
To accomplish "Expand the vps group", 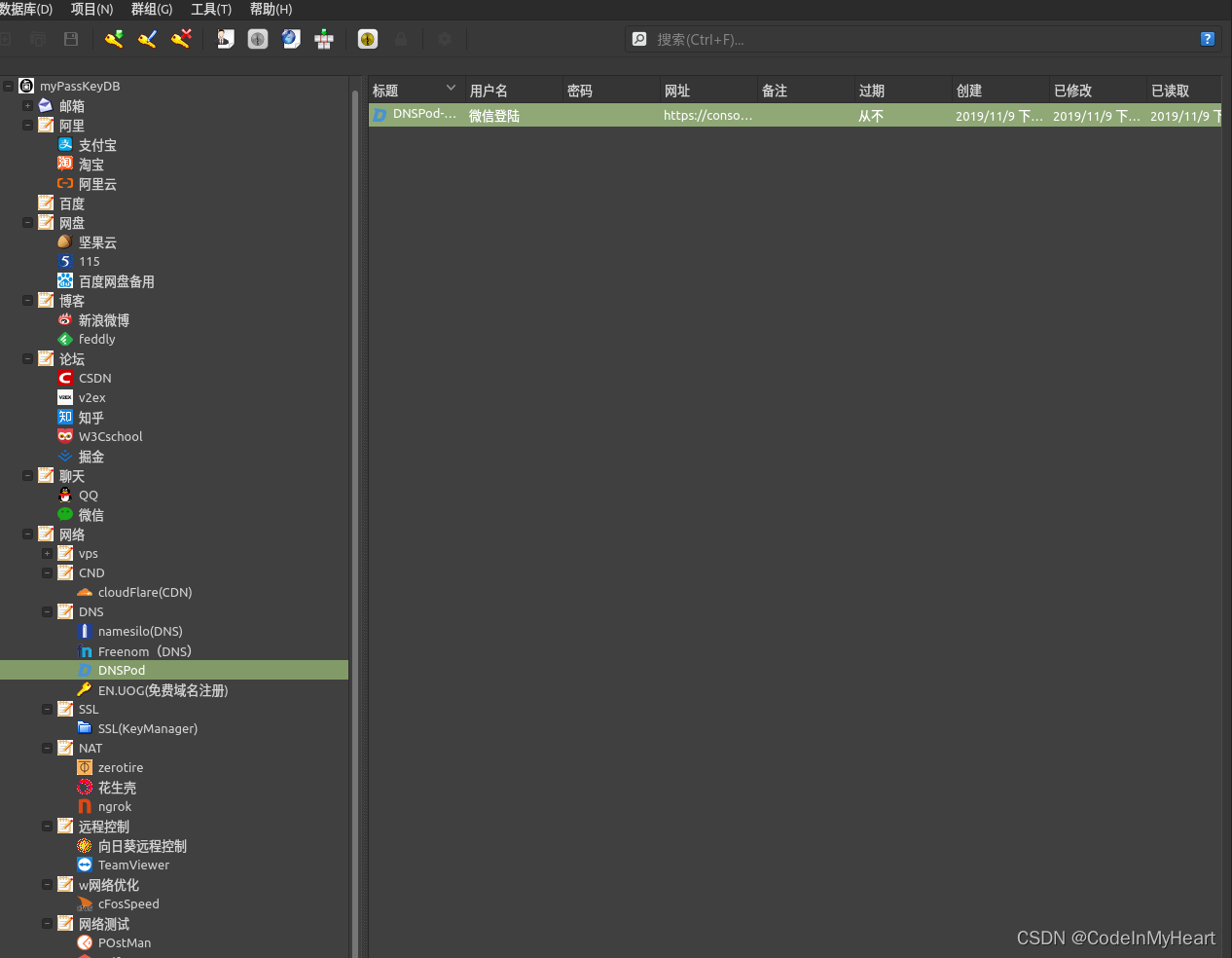I will [x=47, y=553].
